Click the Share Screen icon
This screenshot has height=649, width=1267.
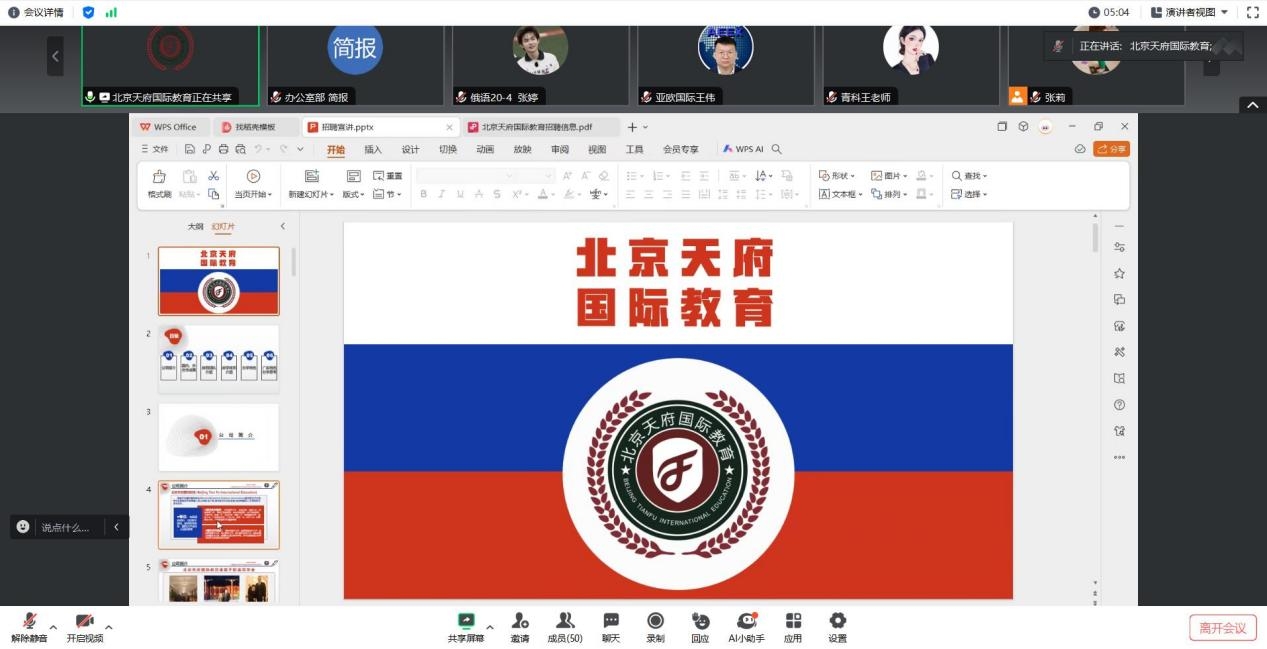pos(465,621)
